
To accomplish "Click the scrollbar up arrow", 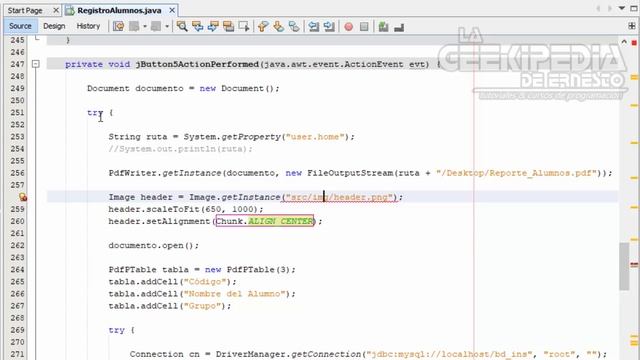I will (624, 42).
